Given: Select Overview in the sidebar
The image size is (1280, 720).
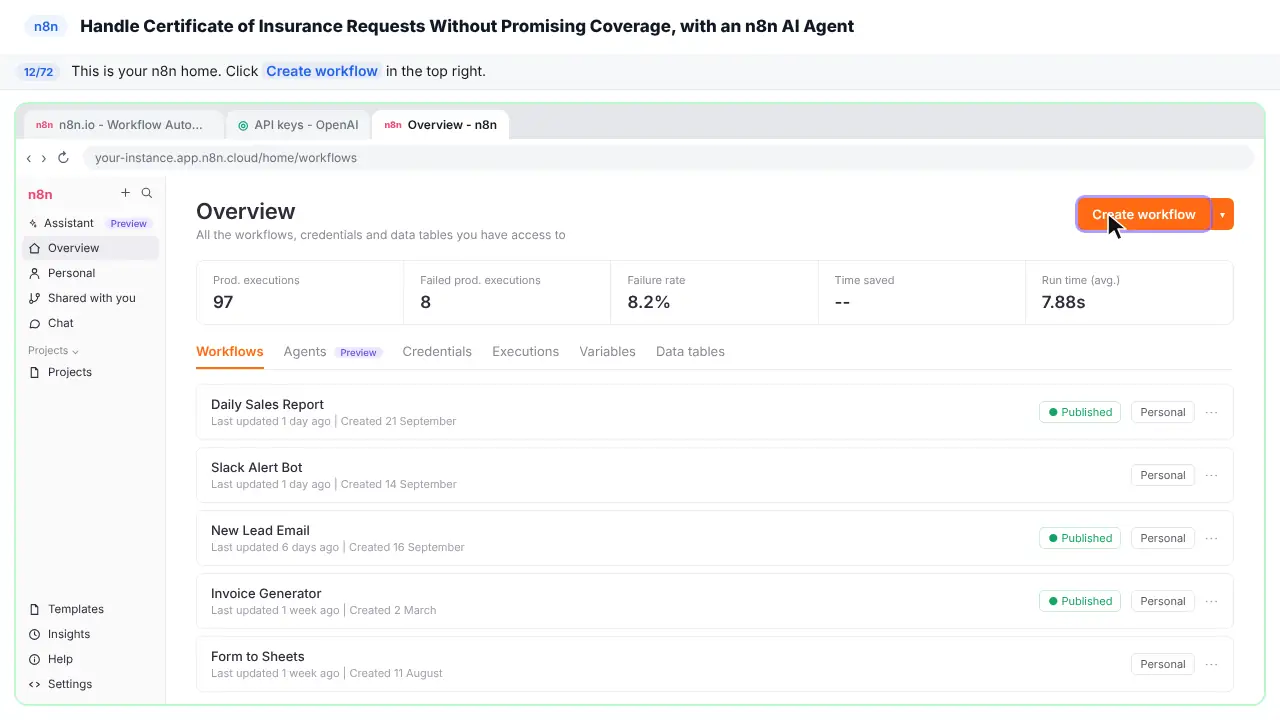Looking at the screenshot, I should point(90,248).
